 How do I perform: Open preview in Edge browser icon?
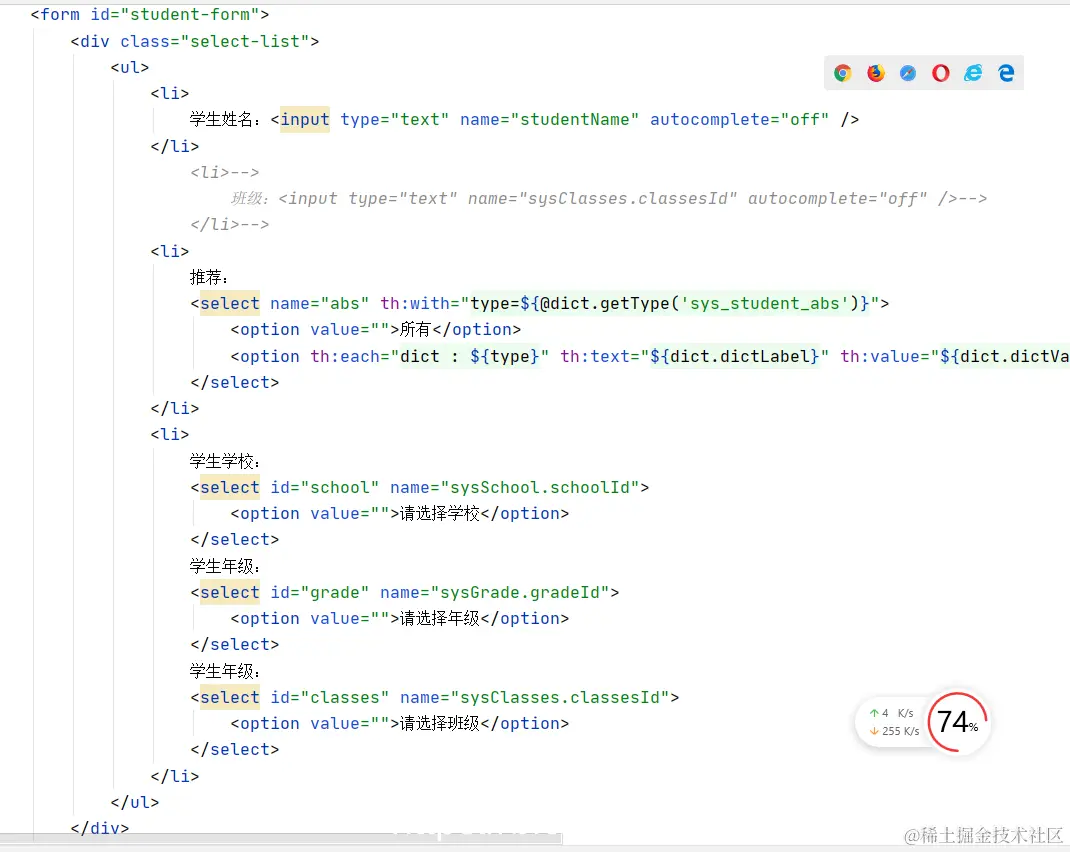1006,73
